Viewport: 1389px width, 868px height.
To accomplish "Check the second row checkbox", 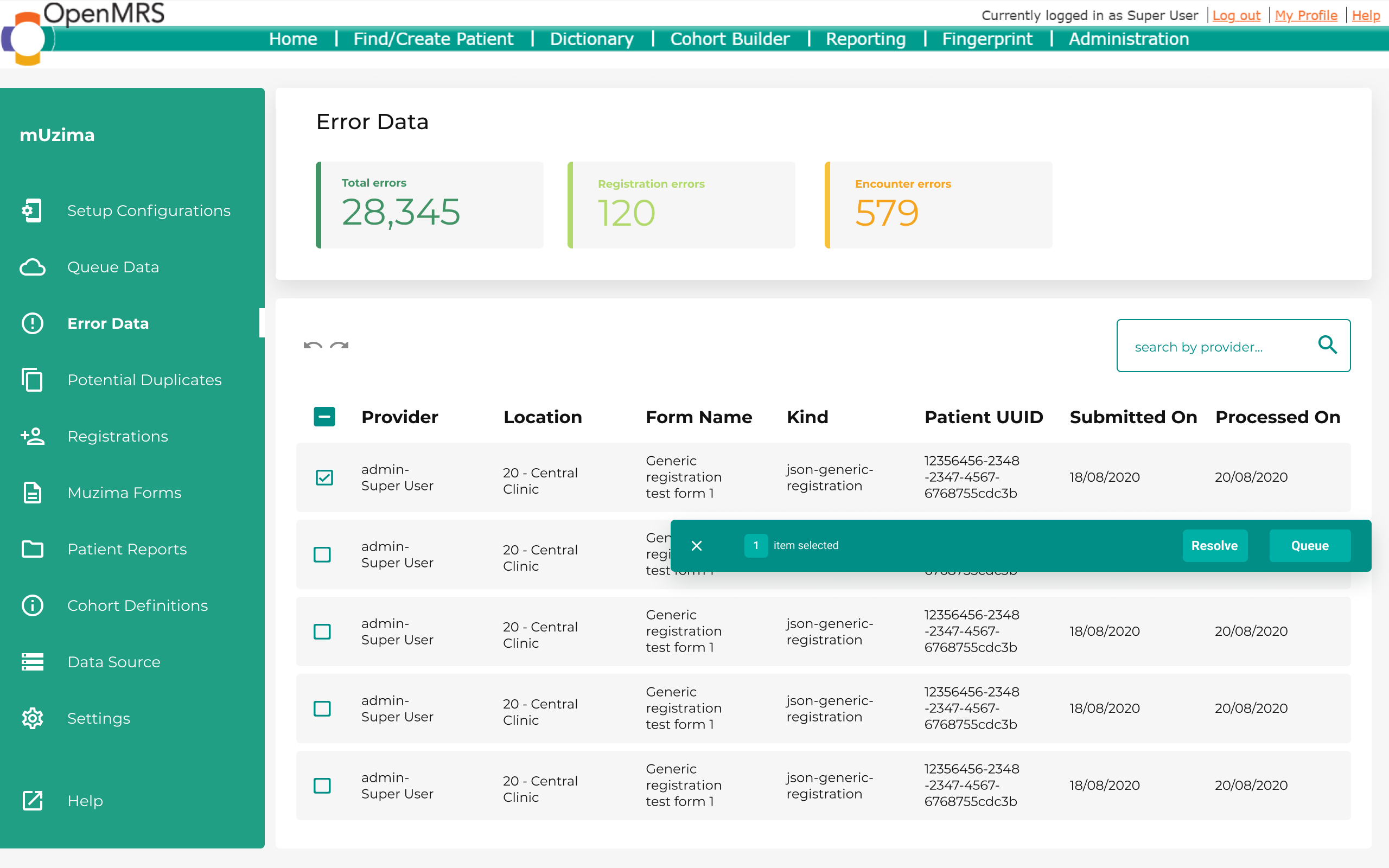I will click(x=322, y=554).
